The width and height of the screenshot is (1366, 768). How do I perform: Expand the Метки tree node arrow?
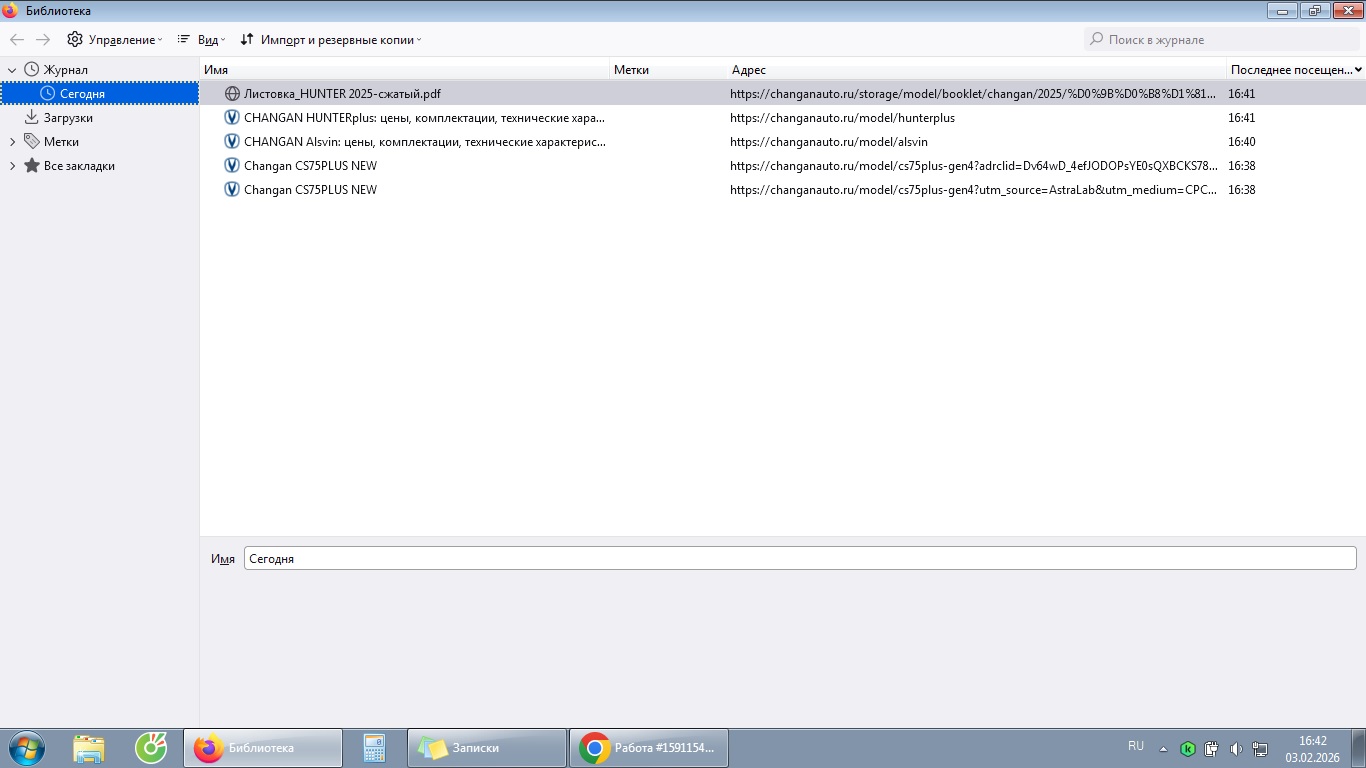pyautogui.click(x=12, y=142)
